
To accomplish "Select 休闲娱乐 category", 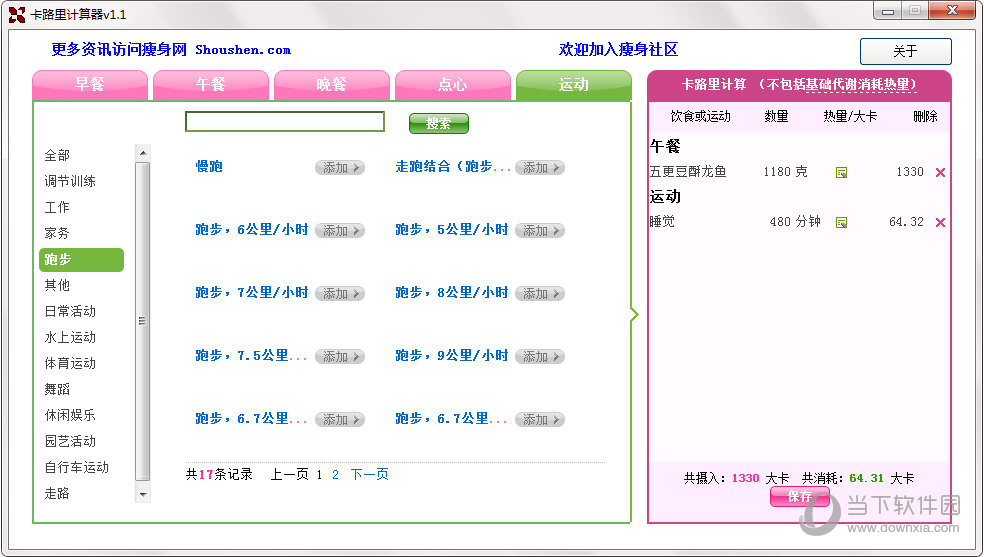I will [x=70, y=415].
